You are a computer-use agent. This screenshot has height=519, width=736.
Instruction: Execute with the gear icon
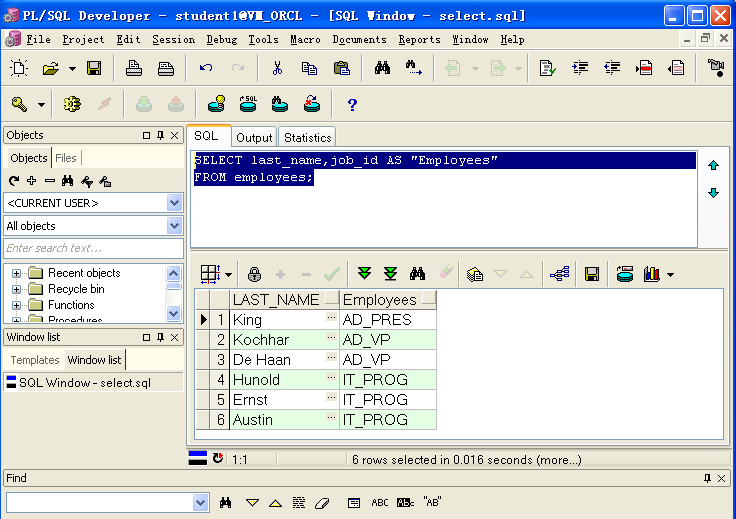[72, 104]
